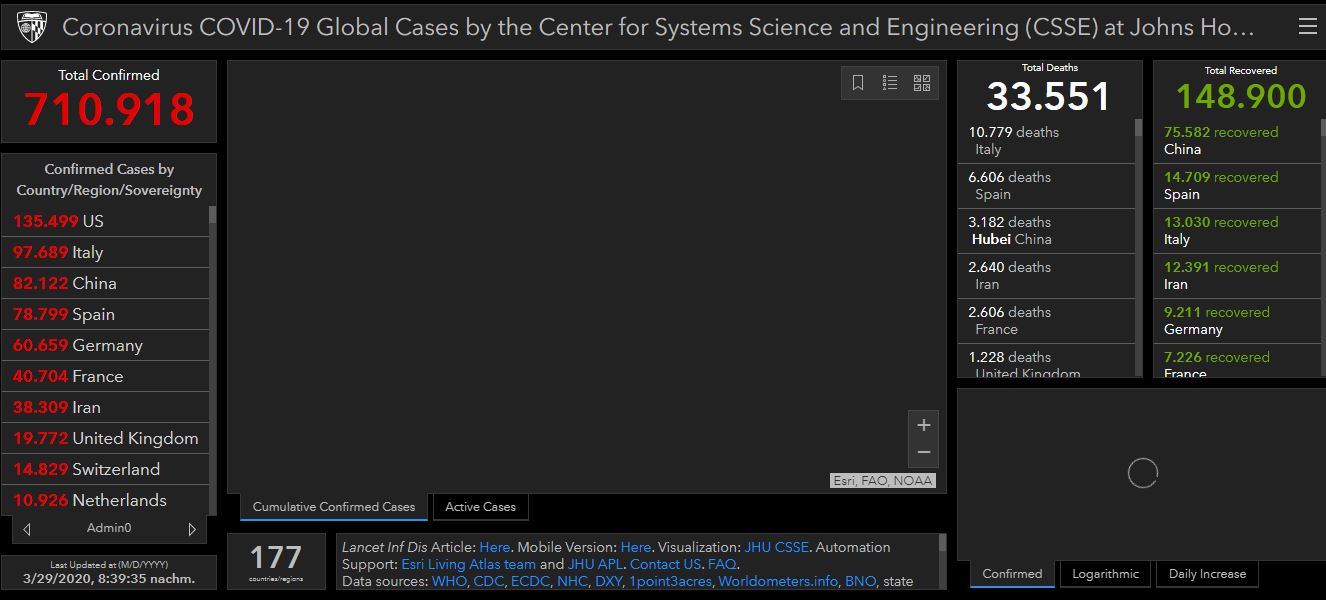Open the map bookmarks icon
Viewport: 1326px width, 600px height.
[x=858, y=83]
